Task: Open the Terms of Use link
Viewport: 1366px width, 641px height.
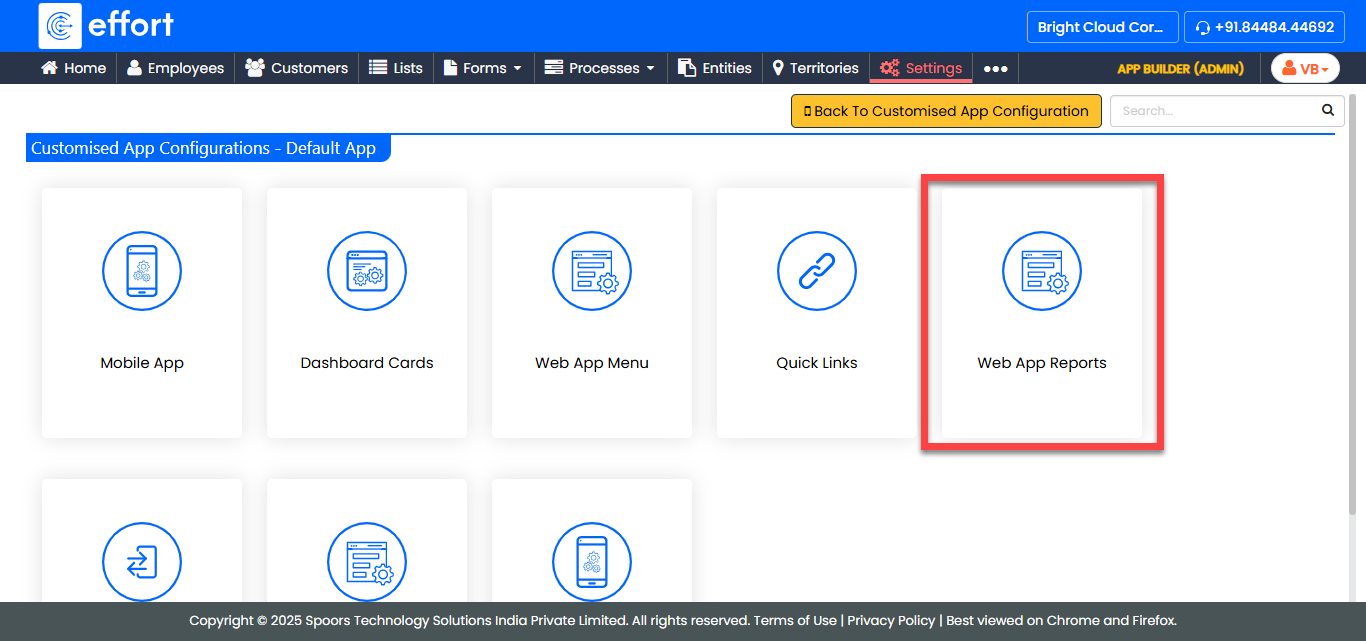Action: click(795, 620)
